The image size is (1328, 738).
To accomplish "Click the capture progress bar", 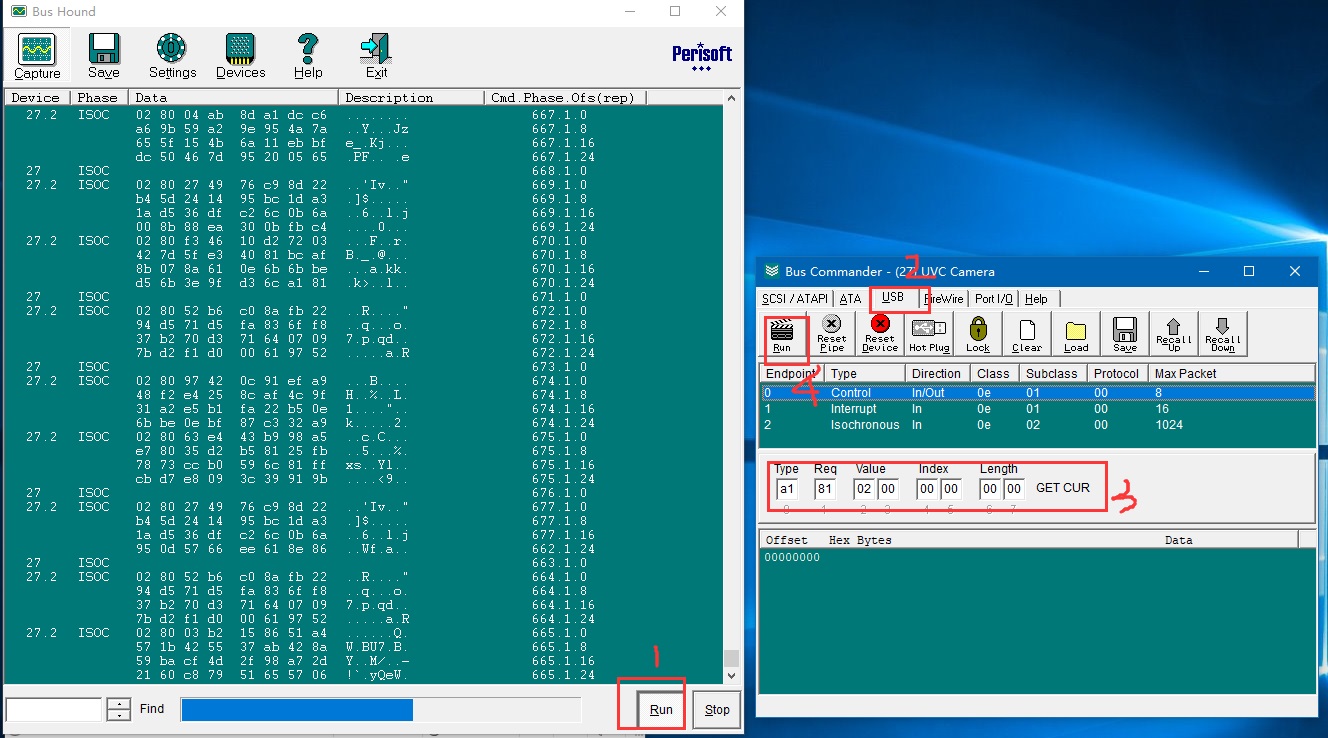I will [x=380, y=709].
